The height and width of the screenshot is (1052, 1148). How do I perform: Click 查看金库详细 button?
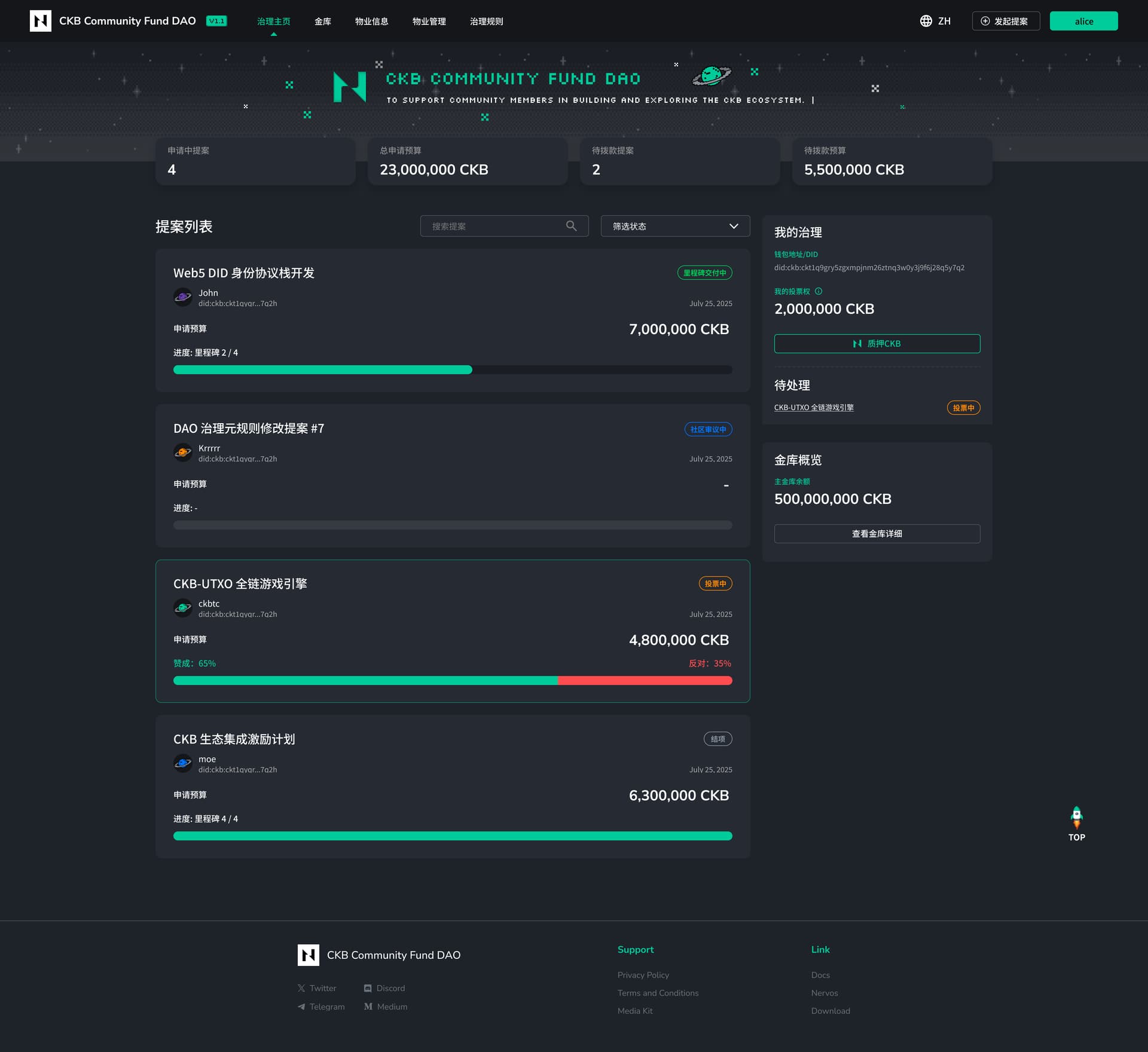[877, 534]
